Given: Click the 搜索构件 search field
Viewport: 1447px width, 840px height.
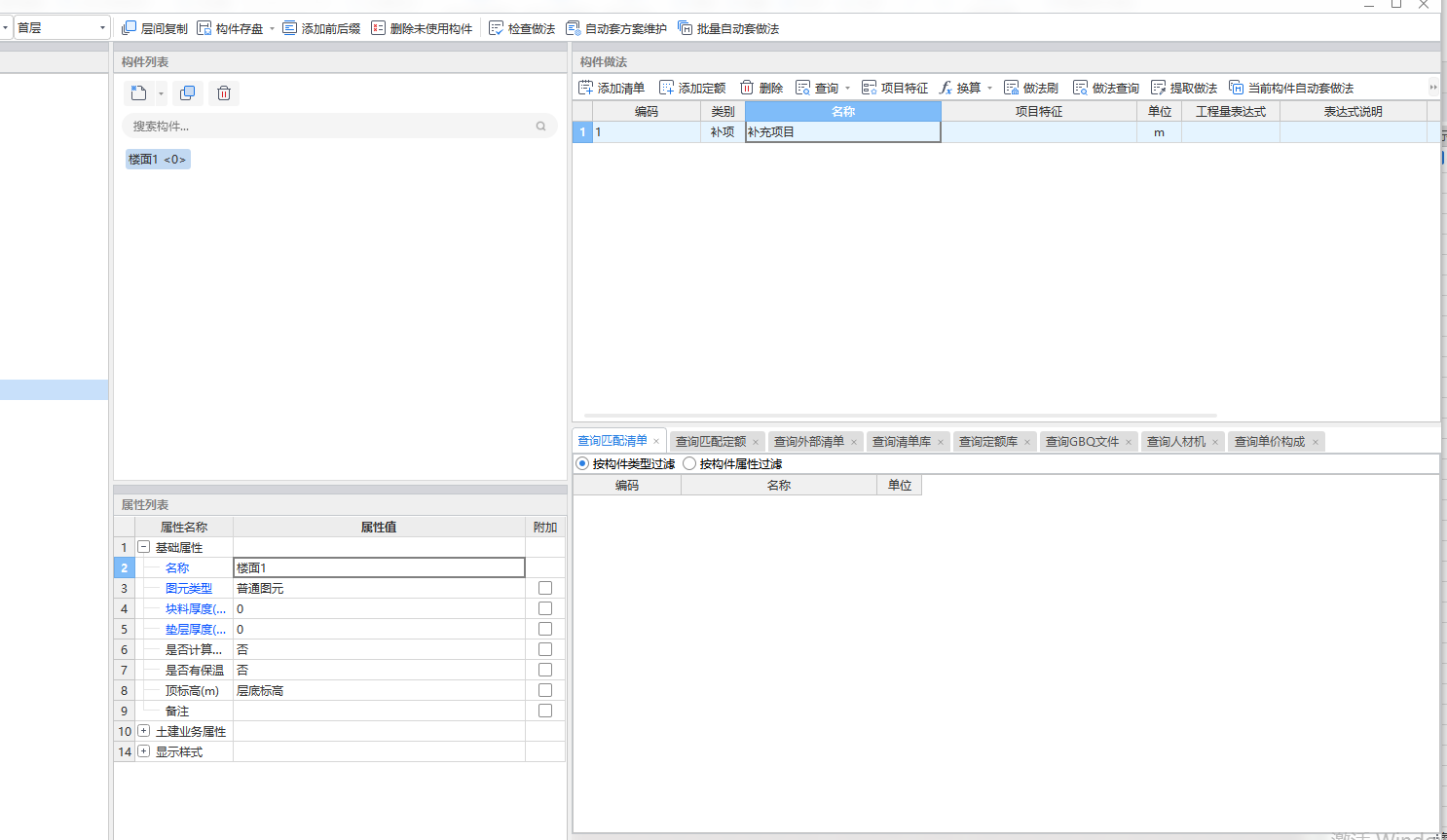Looking at the screenshot, I should [340, 126].
